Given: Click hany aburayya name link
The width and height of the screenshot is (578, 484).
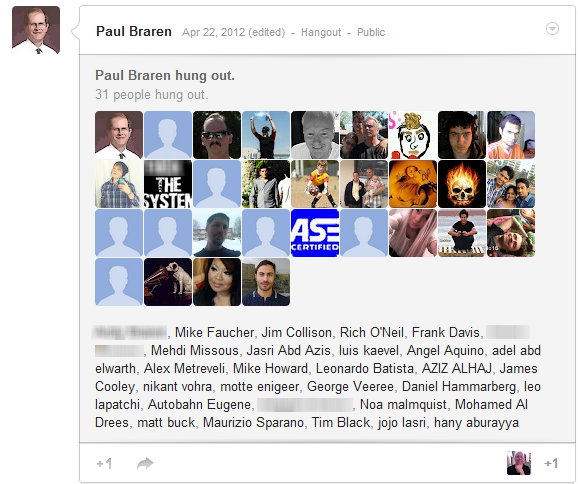Looking at the screenshot, I should click(476, 422).
